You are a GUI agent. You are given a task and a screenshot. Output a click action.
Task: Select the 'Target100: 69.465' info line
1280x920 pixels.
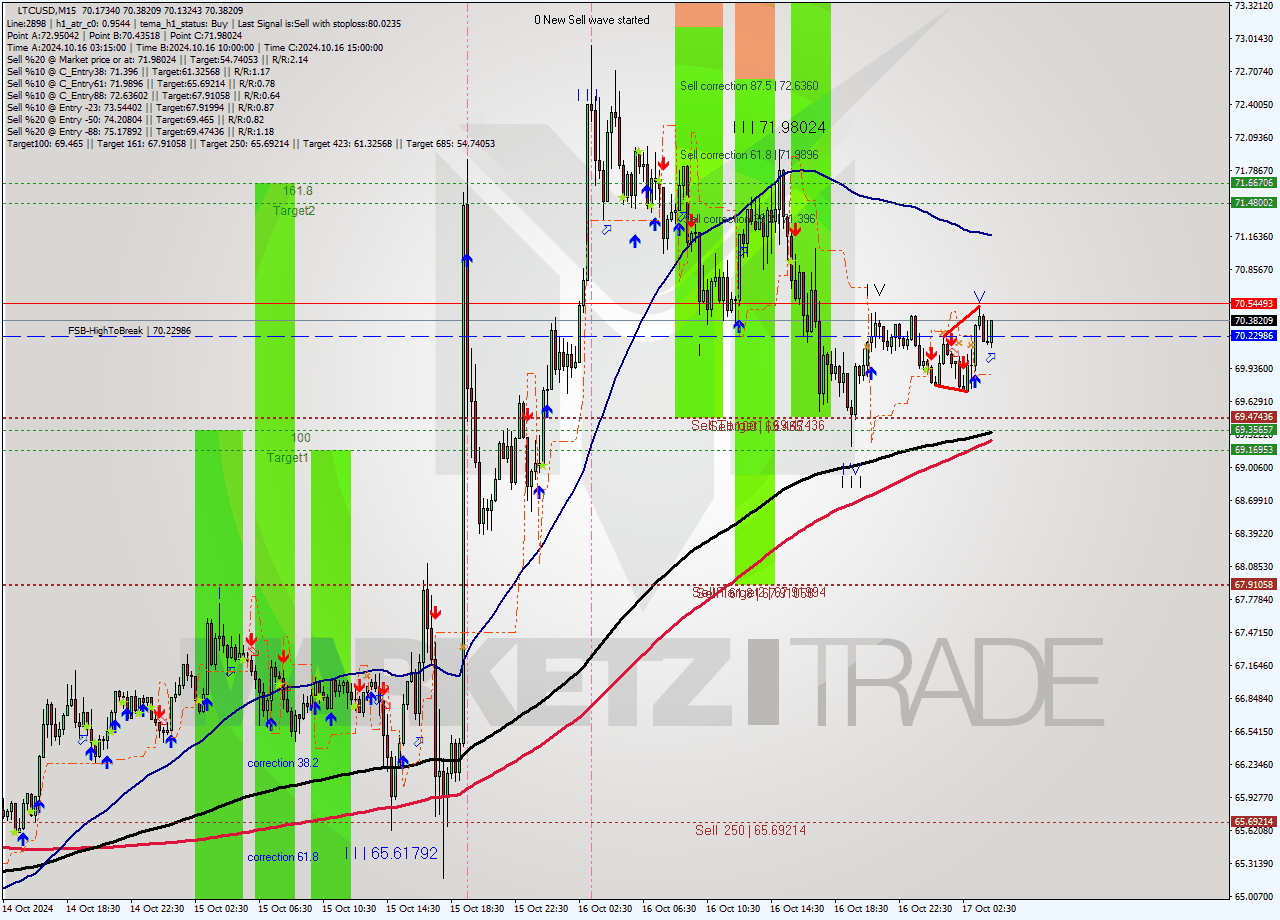(x=250, y=143)
